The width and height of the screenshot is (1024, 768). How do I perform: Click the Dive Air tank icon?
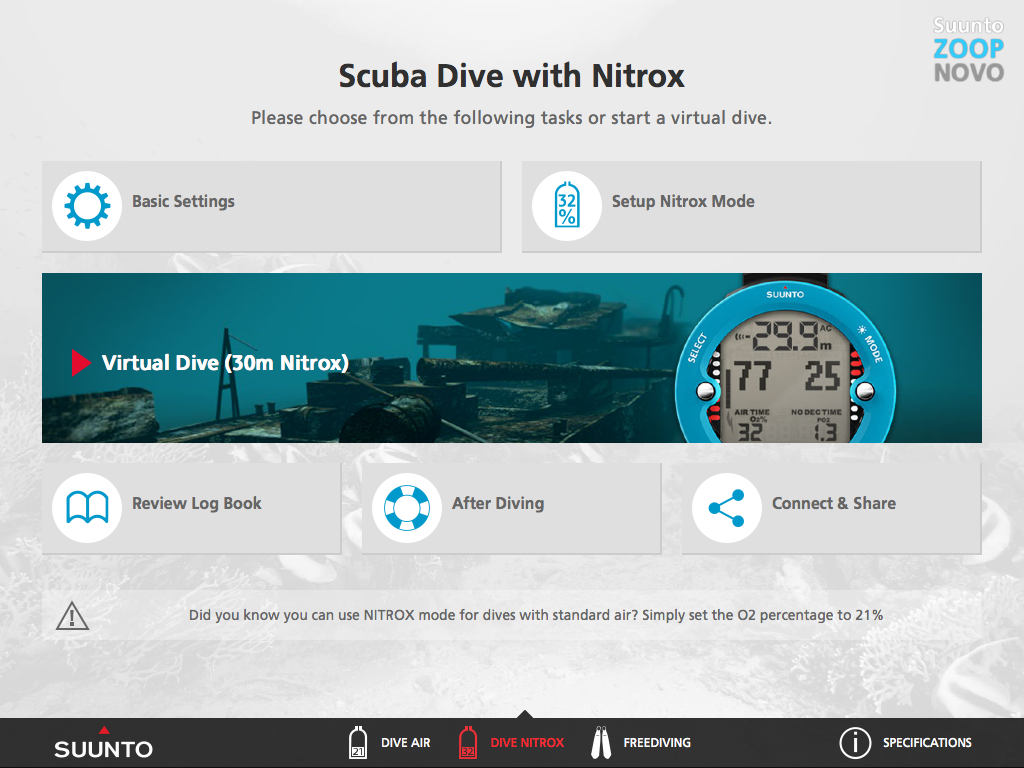[357, 742]
